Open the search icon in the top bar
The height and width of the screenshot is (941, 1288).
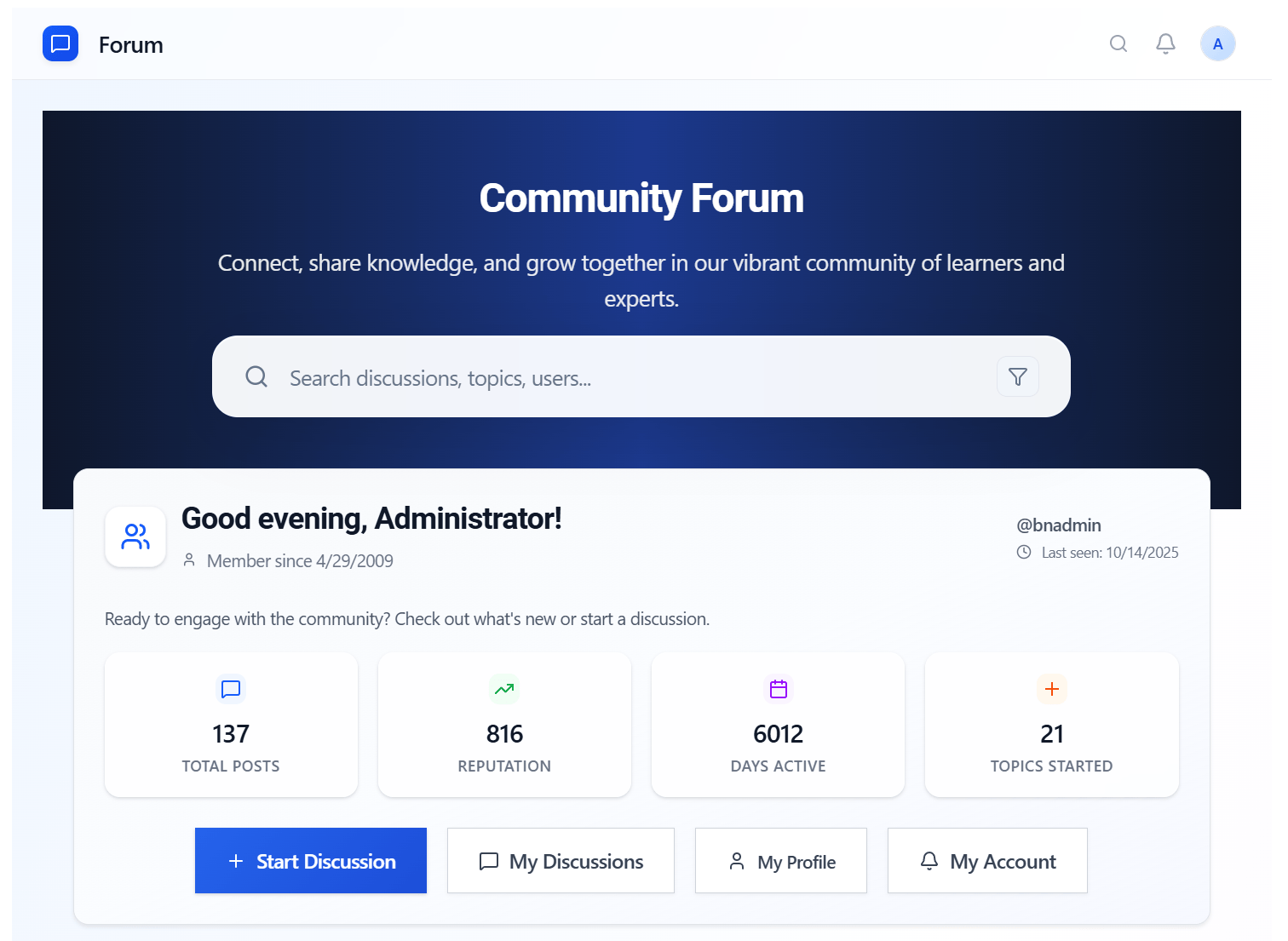click(1118, 43)
